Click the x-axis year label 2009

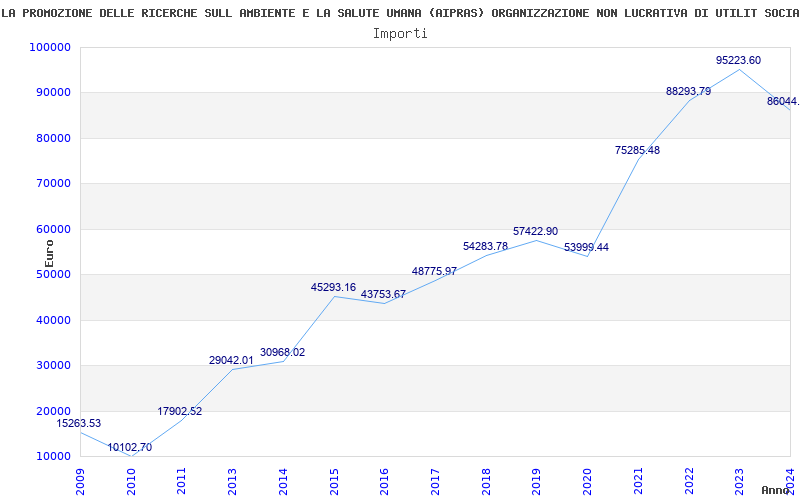pyautogui.click(x=80, y=482)
